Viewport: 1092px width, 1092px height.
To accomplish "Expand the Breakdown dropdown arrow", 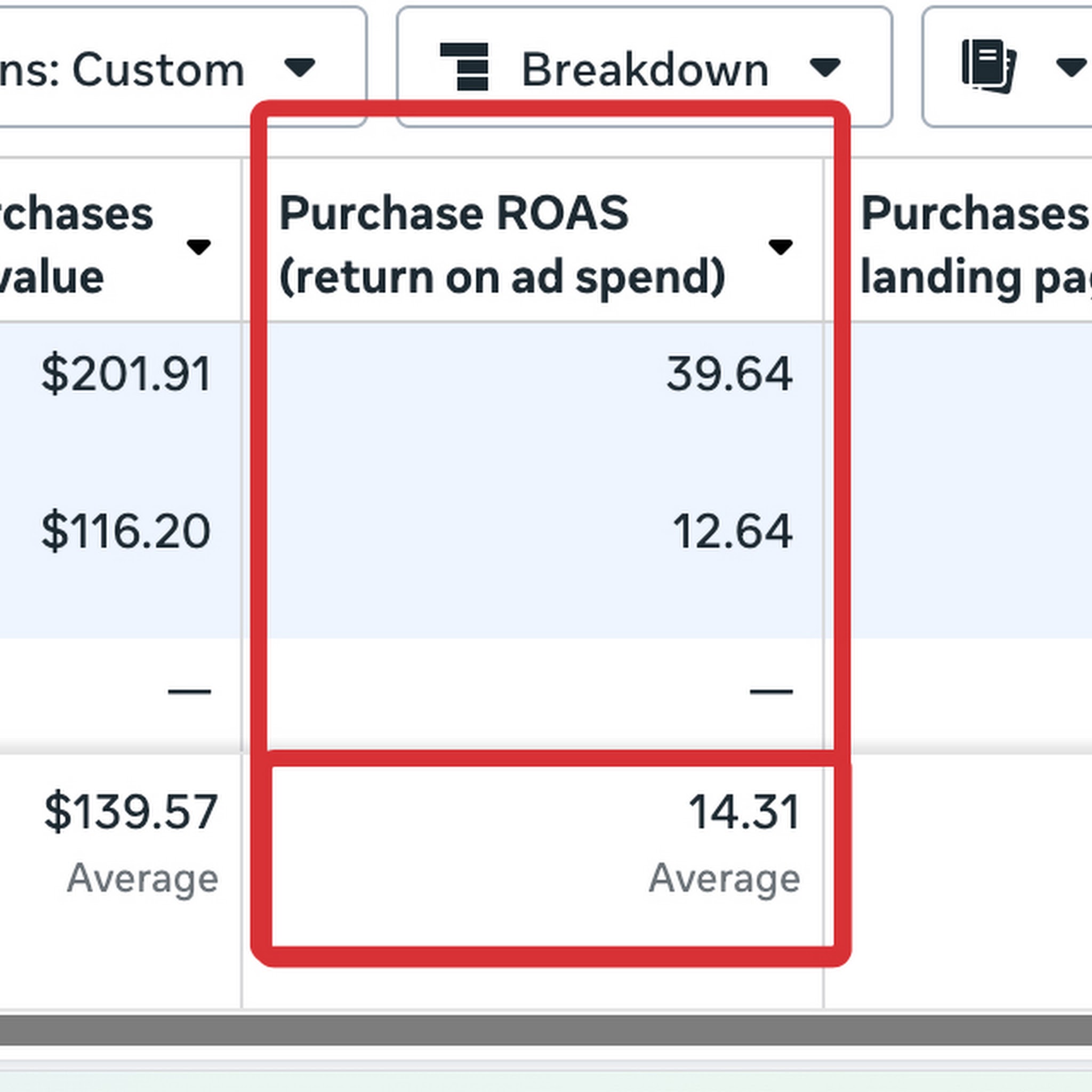I will pos(825,67).
